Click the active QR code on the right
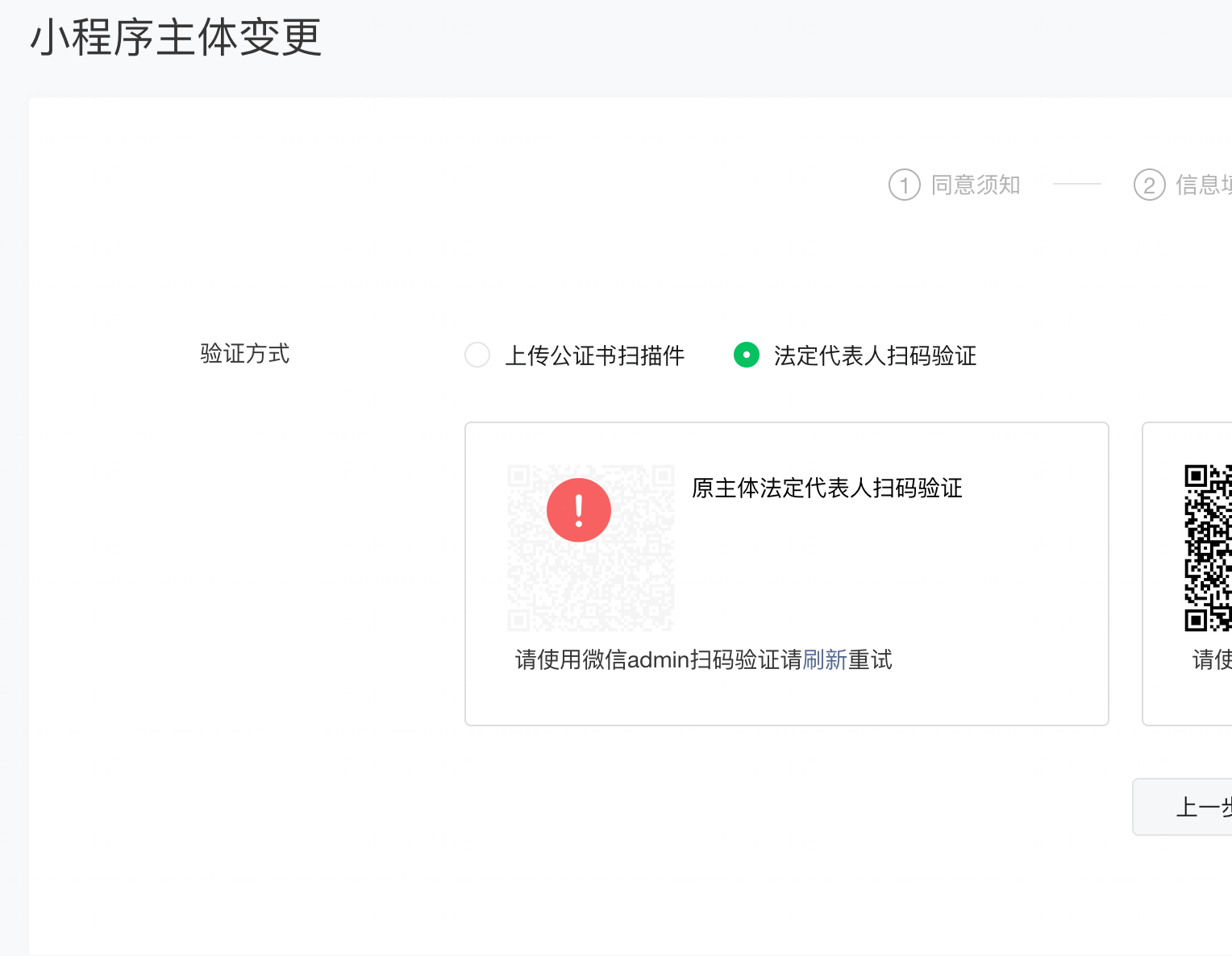Viewport: 1232px width, 956px height. 1208,547
